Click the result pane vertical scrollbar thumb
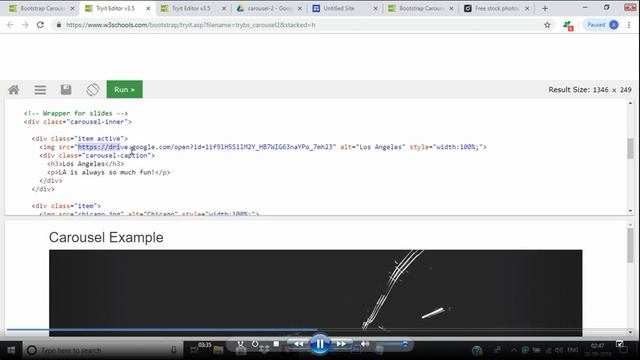Screen dimensions: 640x360 tap(630, 246)
